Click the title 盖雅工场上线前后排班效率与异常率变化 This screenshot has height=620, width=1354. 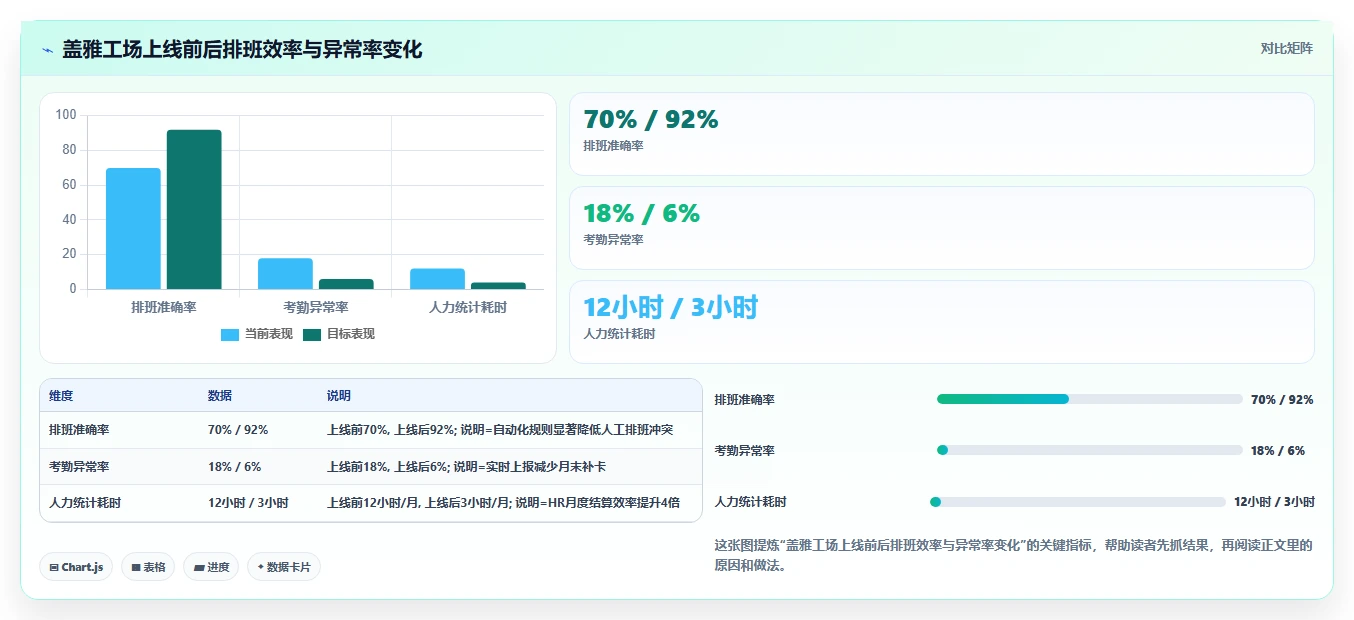pos(242,49)
